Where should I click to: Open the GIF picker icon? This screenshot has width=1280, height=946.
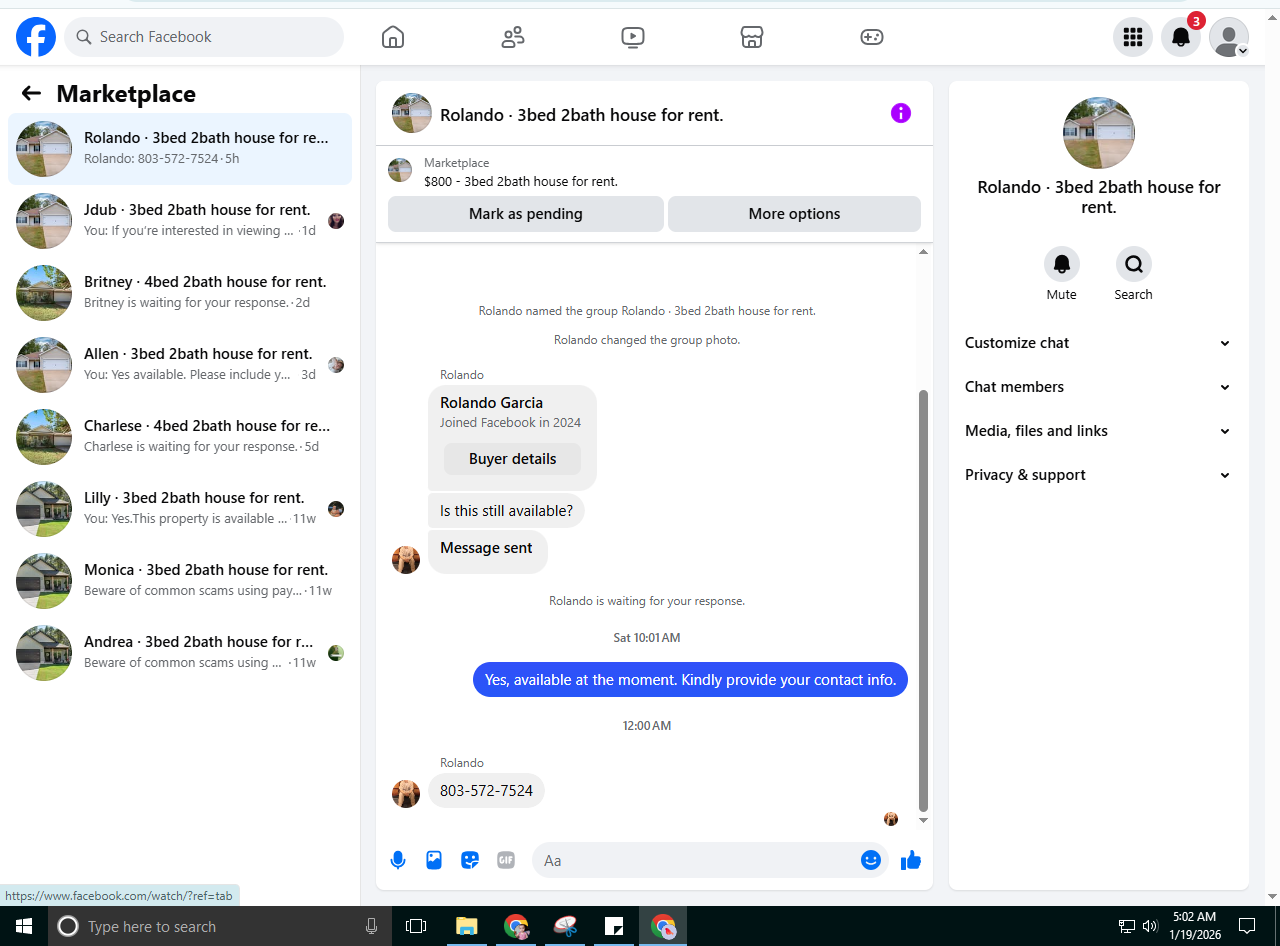click(506, 860)
